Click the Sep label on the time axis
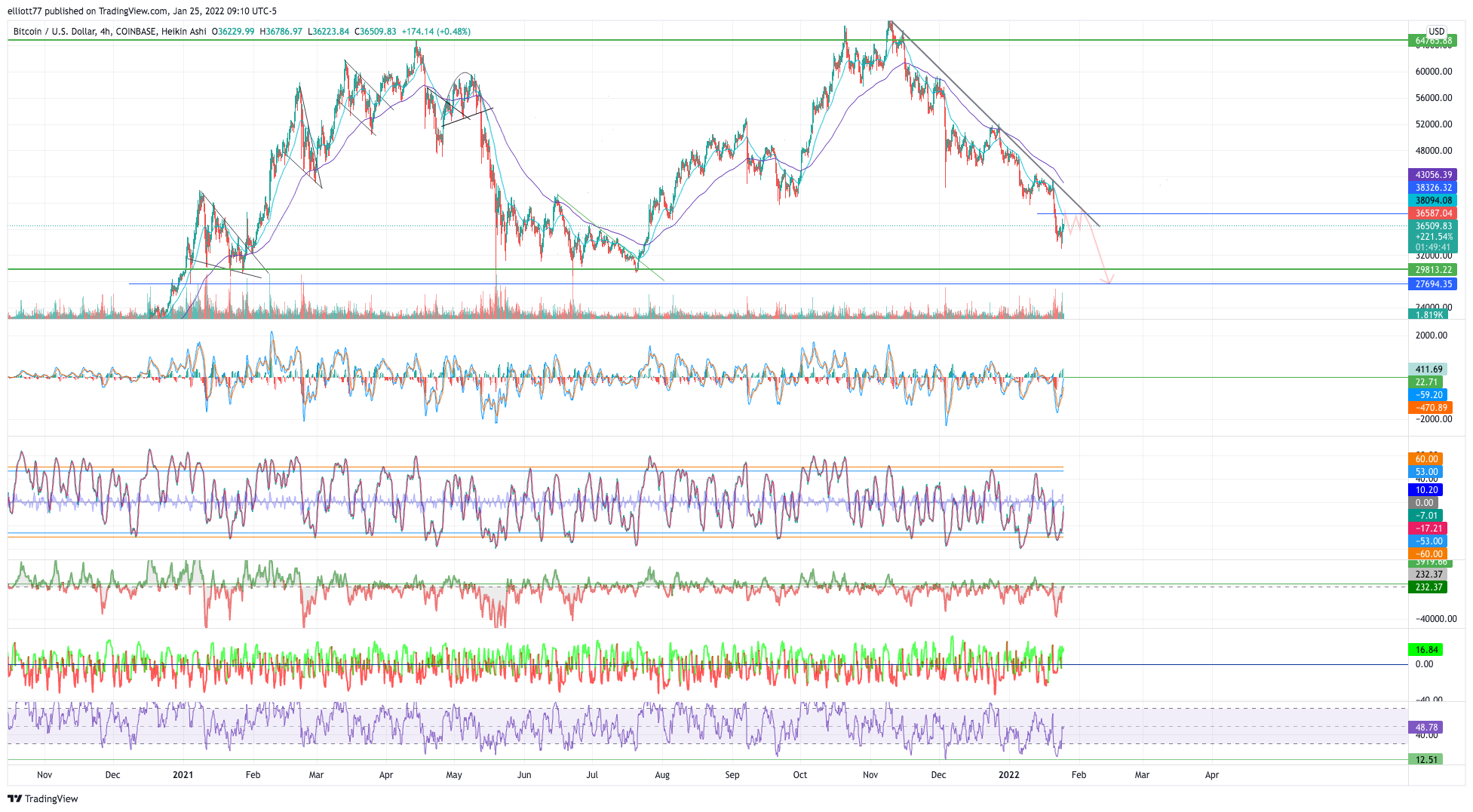Viewport: 1473px width, 812px height. coord(732,775)
